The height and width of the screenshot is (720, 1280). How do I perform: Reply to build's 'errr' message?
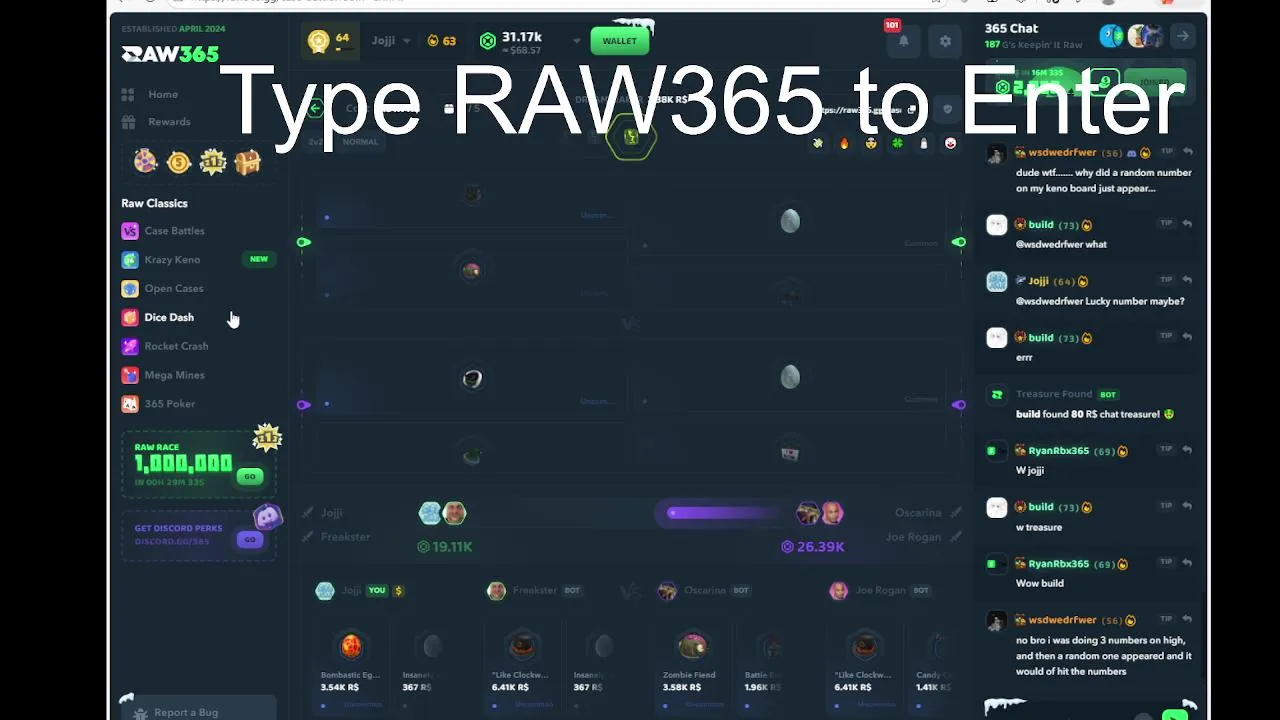1187,336
